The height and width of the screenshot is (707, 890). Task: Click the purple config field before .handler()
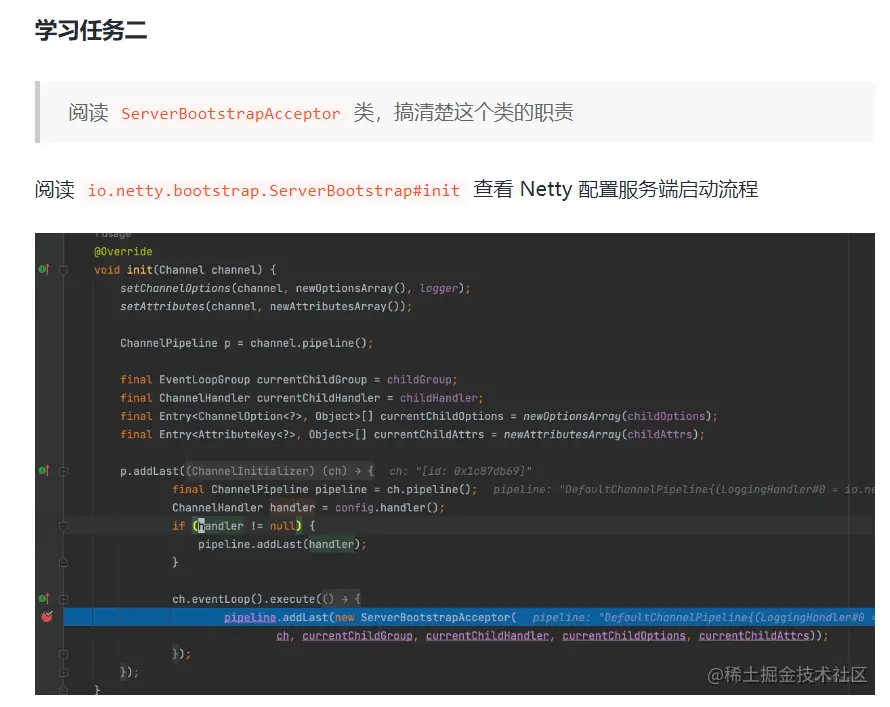coord(354,507)
